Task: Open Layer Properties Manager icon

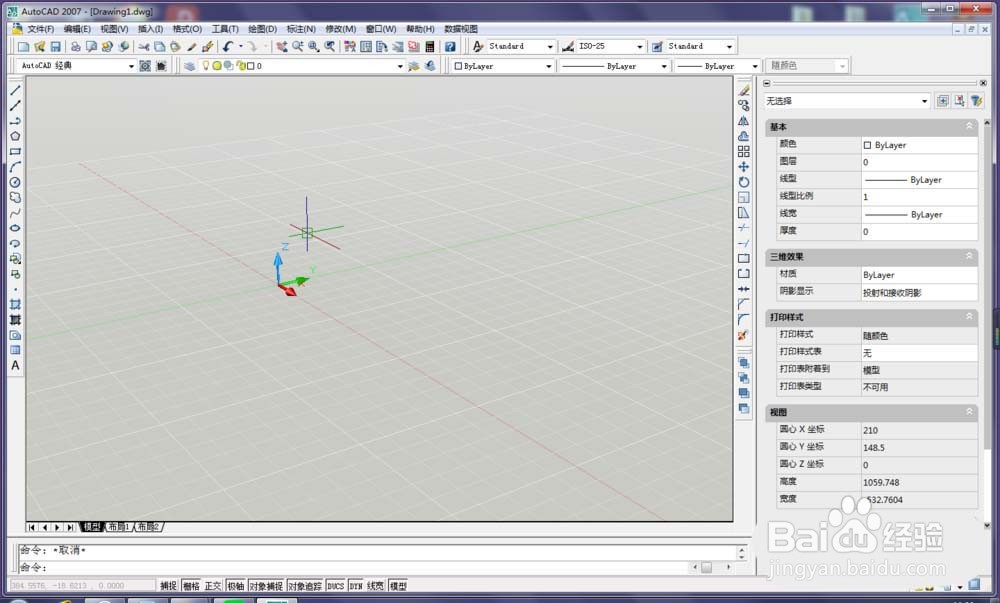Action: point(189,66)
